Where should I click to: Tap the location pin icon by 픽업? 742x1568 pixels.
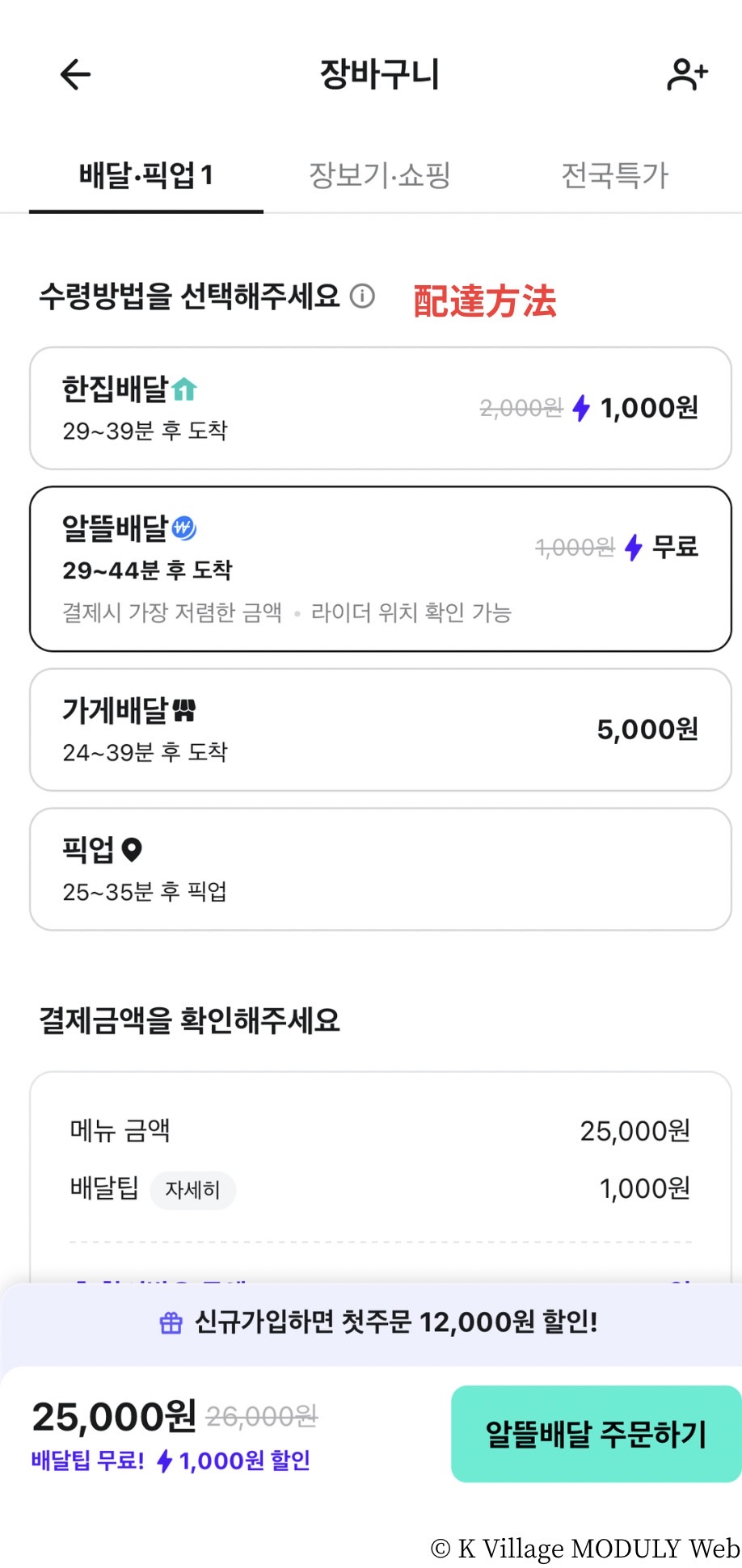[132, 850]
